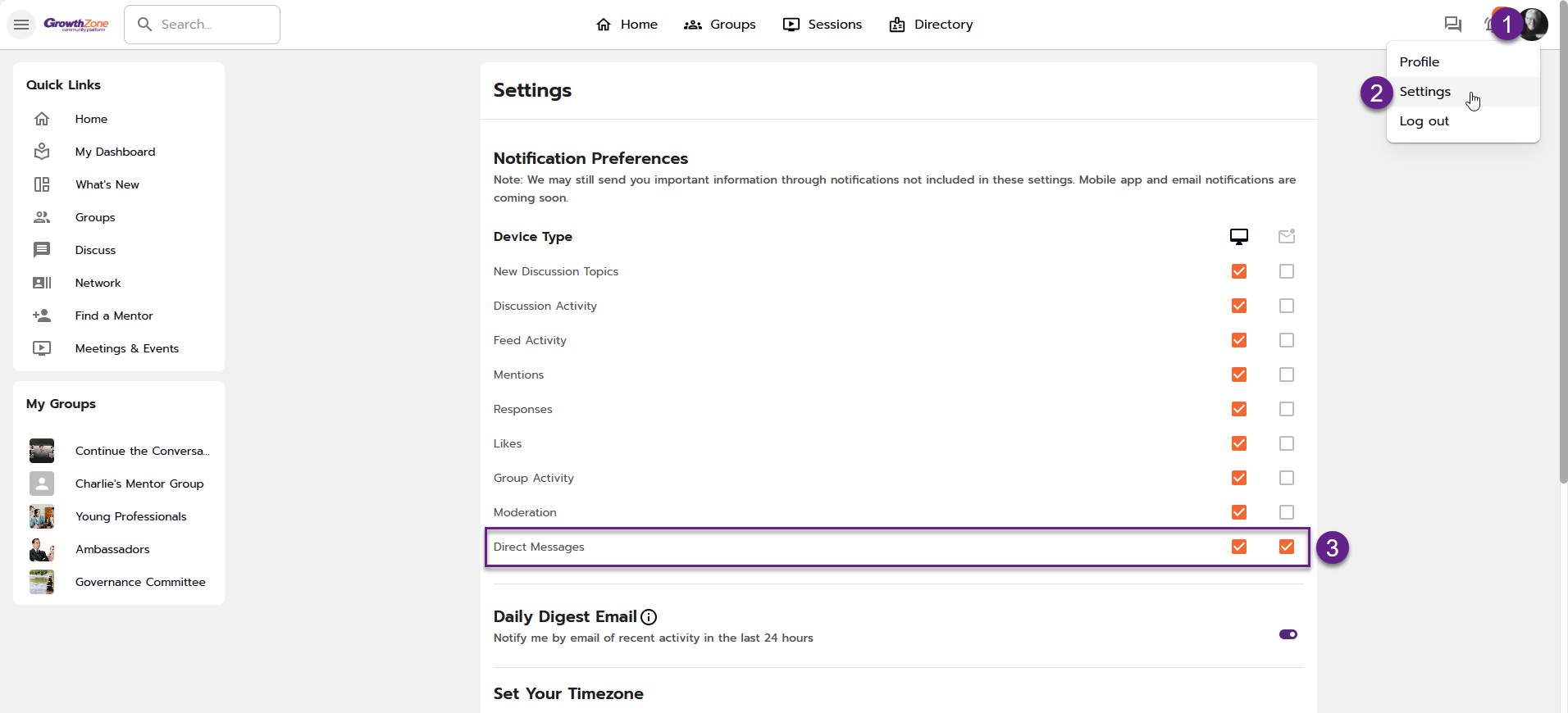The height and width of the screenshot is (713, 1568).
Task: Choose Log out from the dropdown
Action: (1424, 121)
